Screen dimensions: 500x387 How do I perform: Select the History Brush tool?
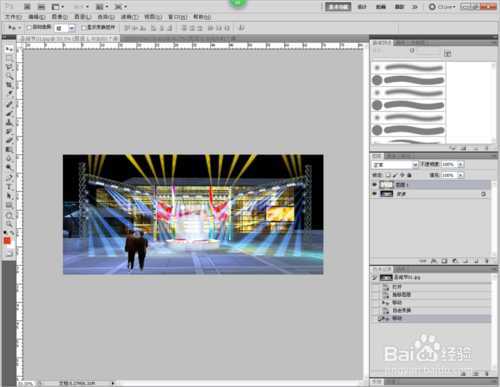(x=9, y=132)
